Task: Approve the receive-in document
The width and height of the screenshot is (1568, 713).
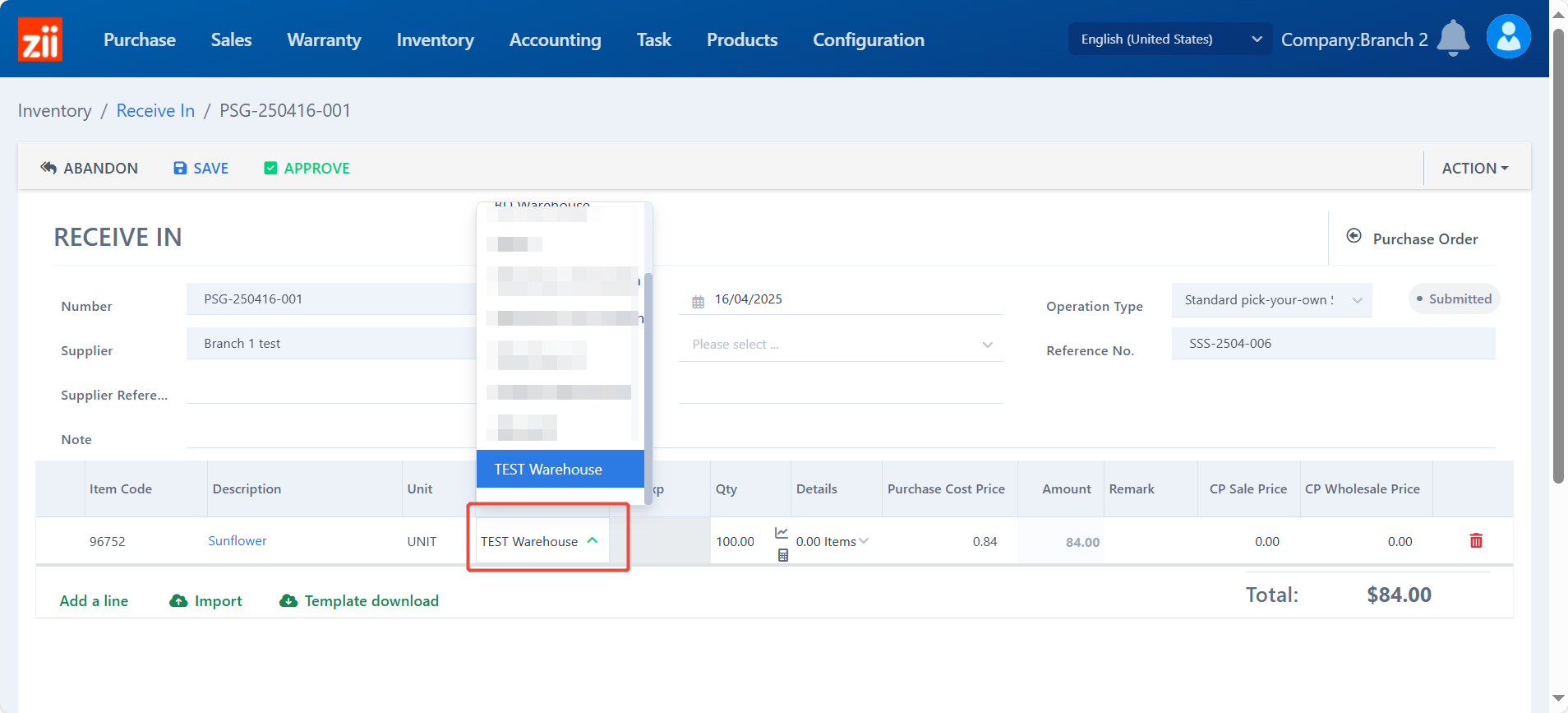Action: coord(307,168)
